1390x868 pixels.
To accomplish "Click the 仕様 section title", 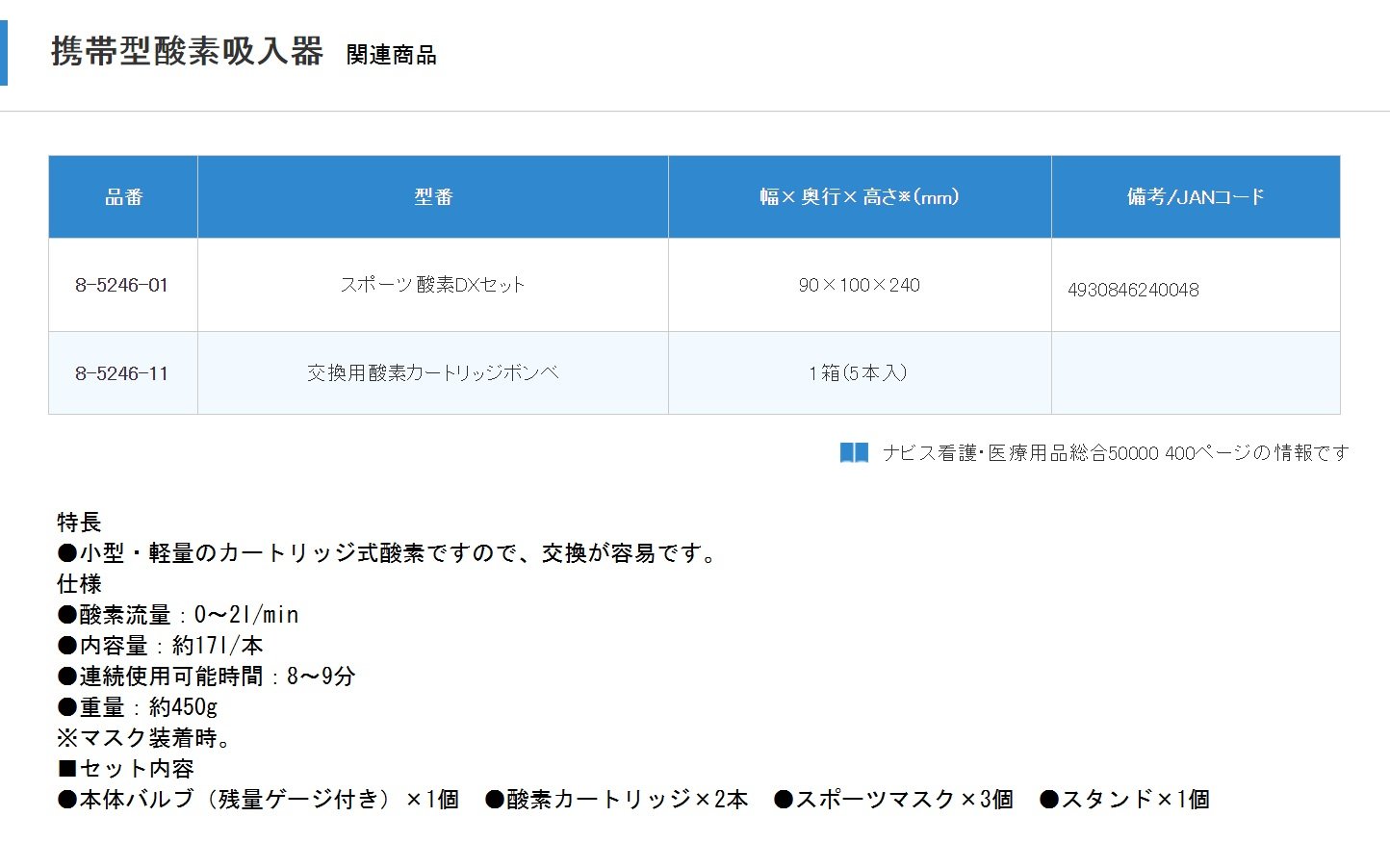I will [79, 584].
